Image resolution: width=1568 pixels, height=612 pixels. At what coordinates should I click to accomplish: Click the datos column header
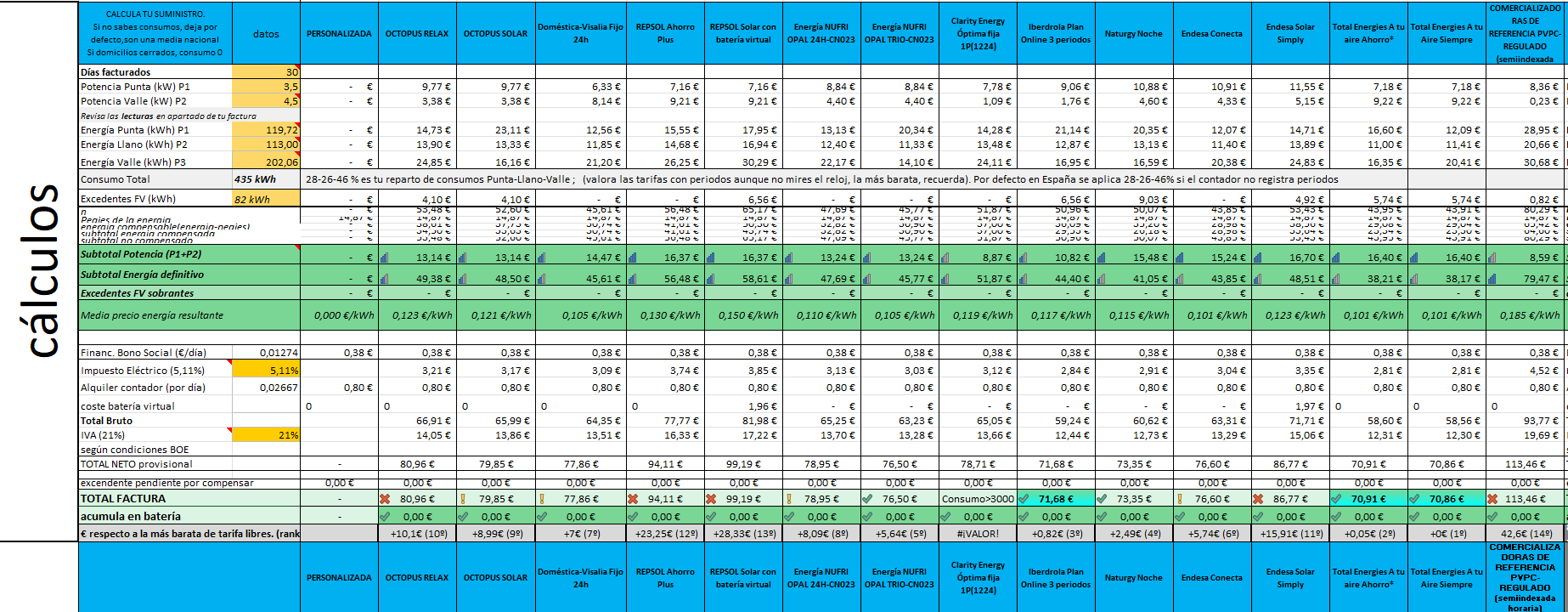[266, 34]
